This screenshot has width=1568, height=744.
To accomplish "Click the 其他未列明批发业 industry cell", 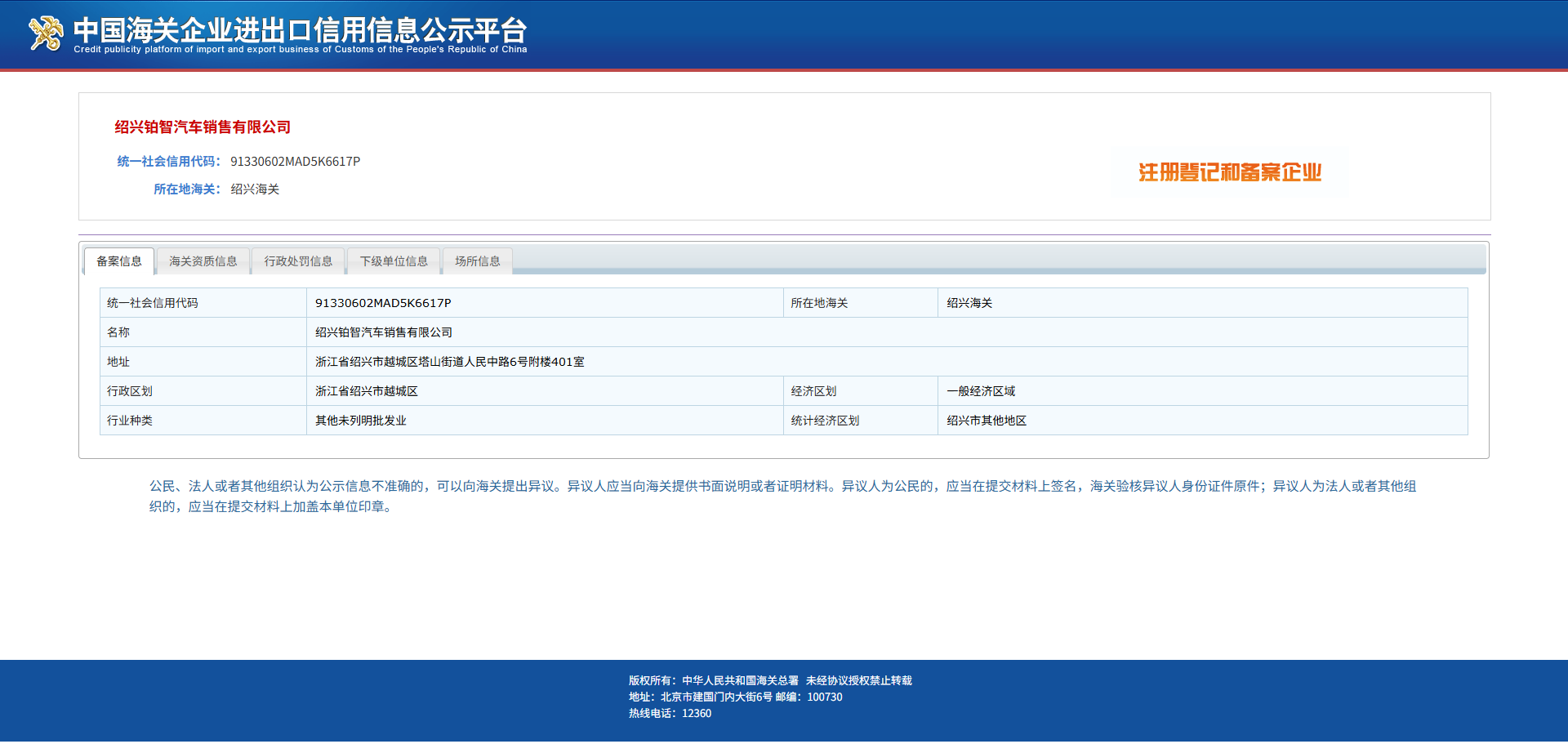I will pos(545,421).
